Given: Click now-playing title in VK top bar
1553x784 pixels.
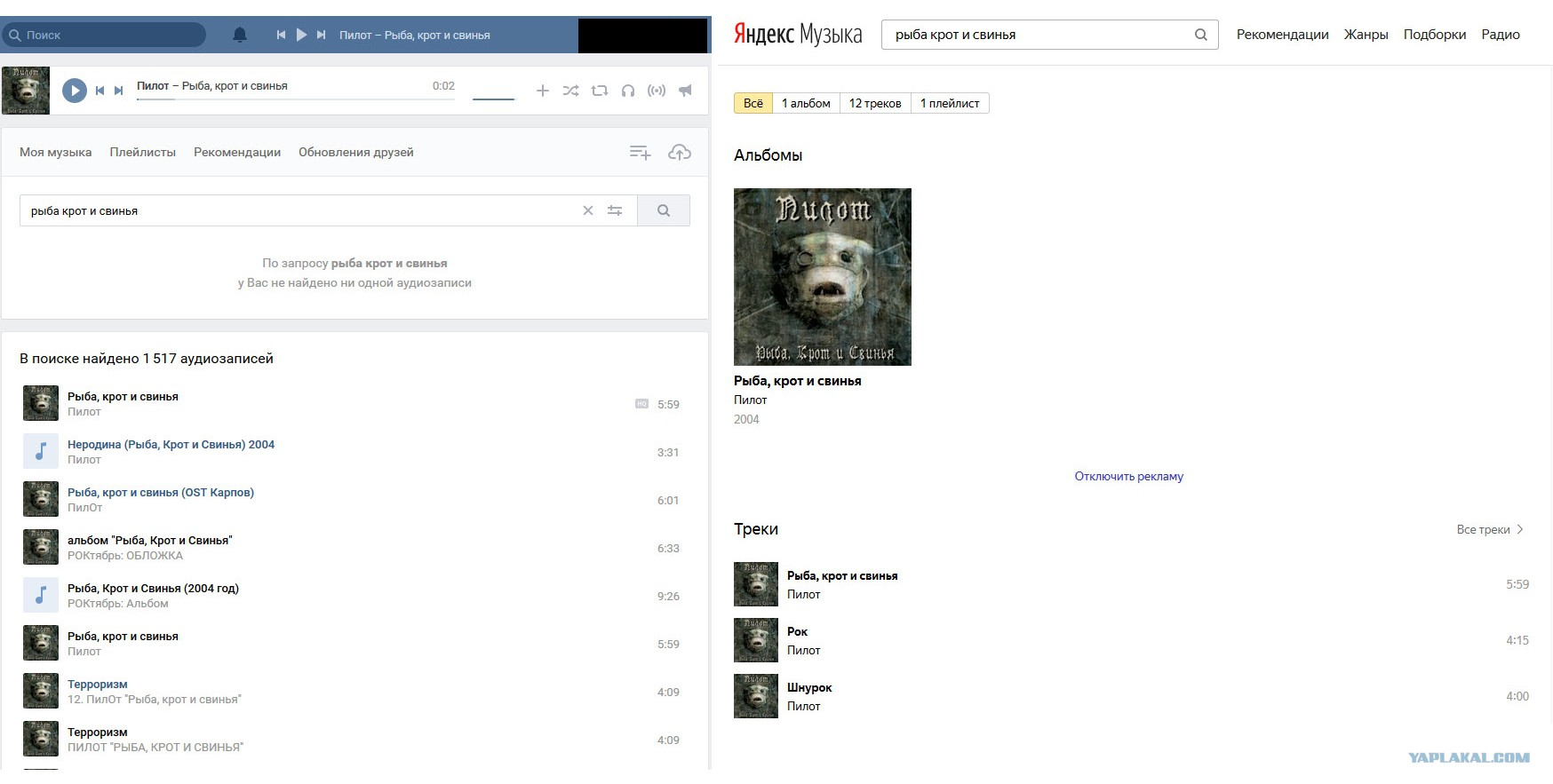Looking at the screenshot, I should 415,35.
